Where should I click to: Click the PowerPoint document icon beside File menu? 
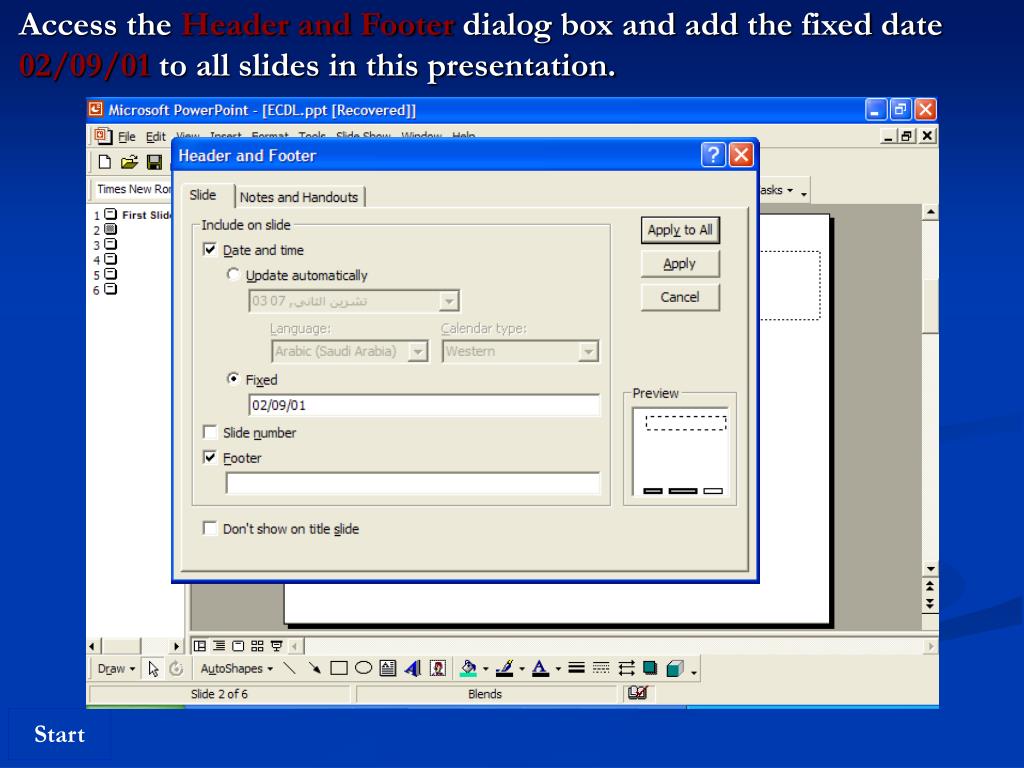[x=102, y=136]
